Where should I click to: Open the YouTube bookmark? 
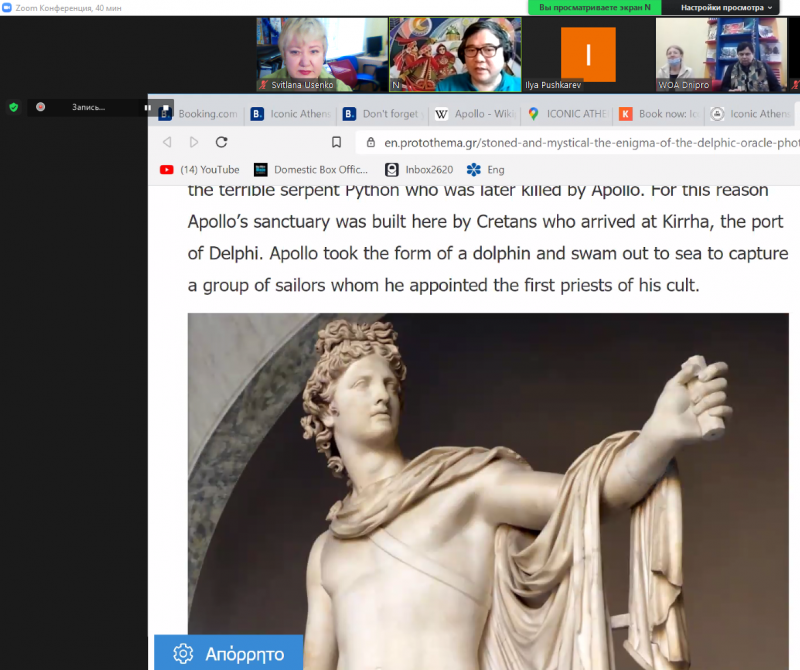tap(199, 169)
